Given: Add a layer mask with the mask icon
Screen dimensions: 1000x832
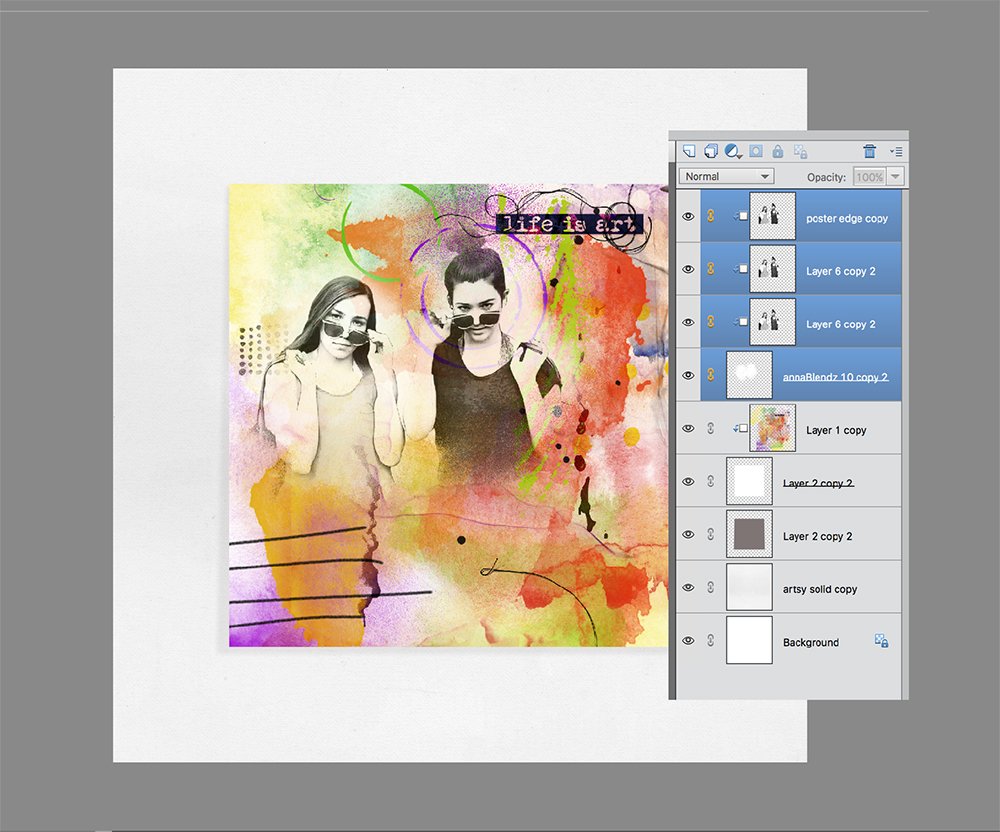Looking at the screenshot, I should coord(756,151).
